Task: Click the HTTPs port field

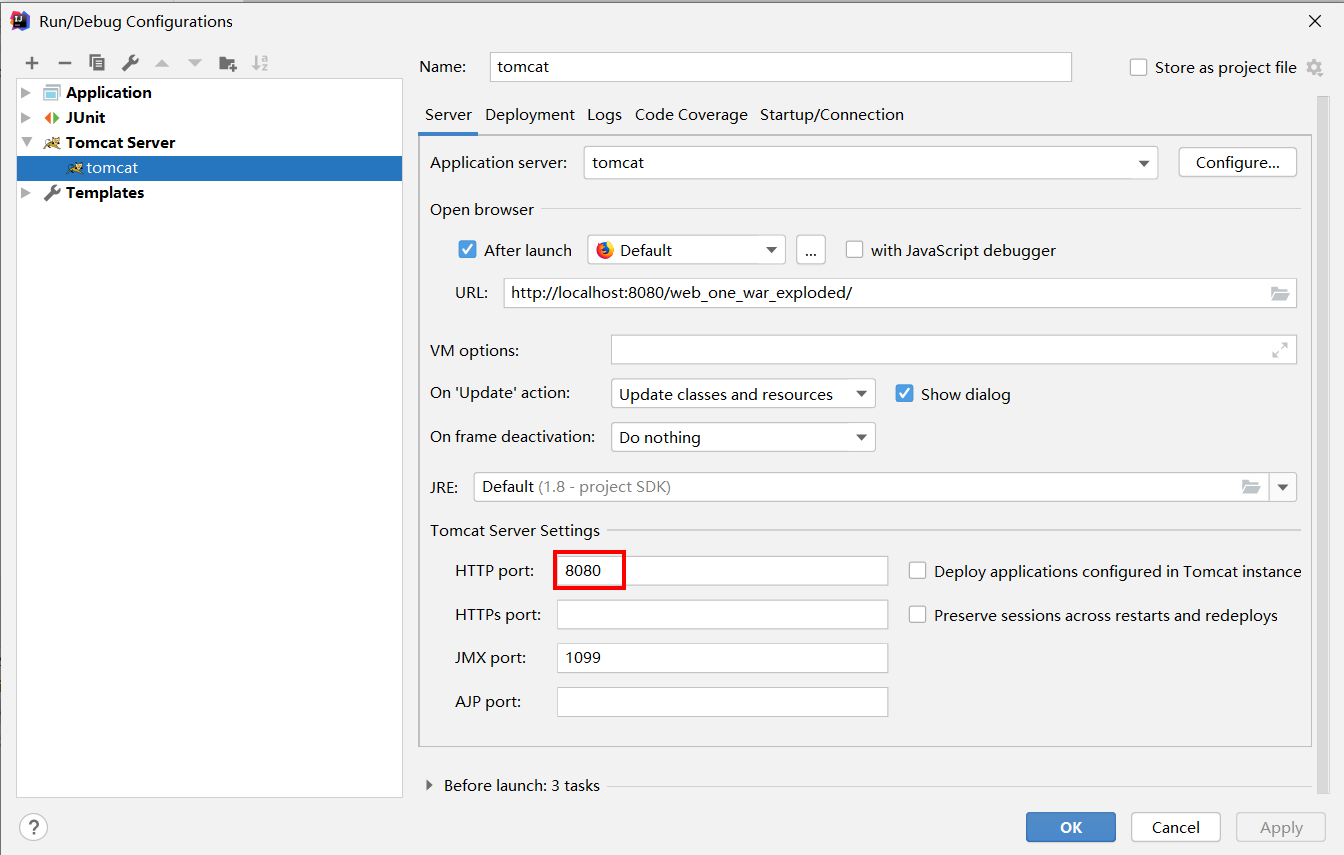Action: tap(722, 615)
